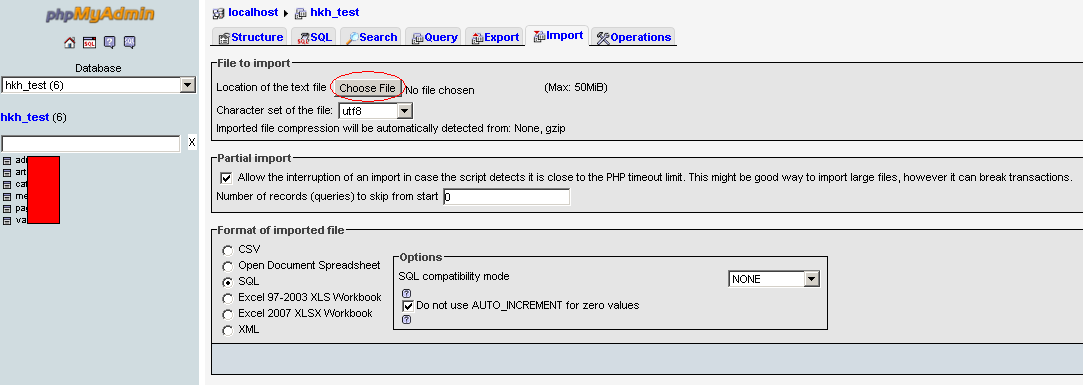Go to the Query tab
Image resolution: width=1083 pixels, height=385 pixels.
(435, 37)
